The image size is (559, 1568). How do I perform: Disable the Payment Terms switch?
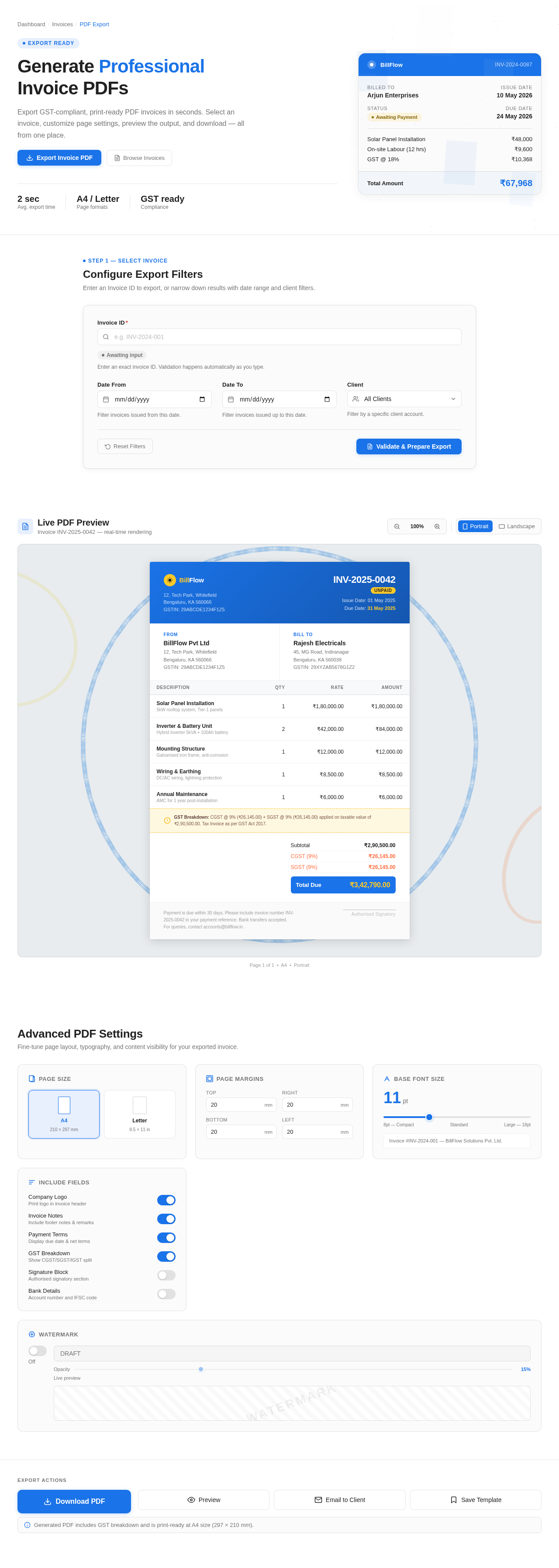166,1237
